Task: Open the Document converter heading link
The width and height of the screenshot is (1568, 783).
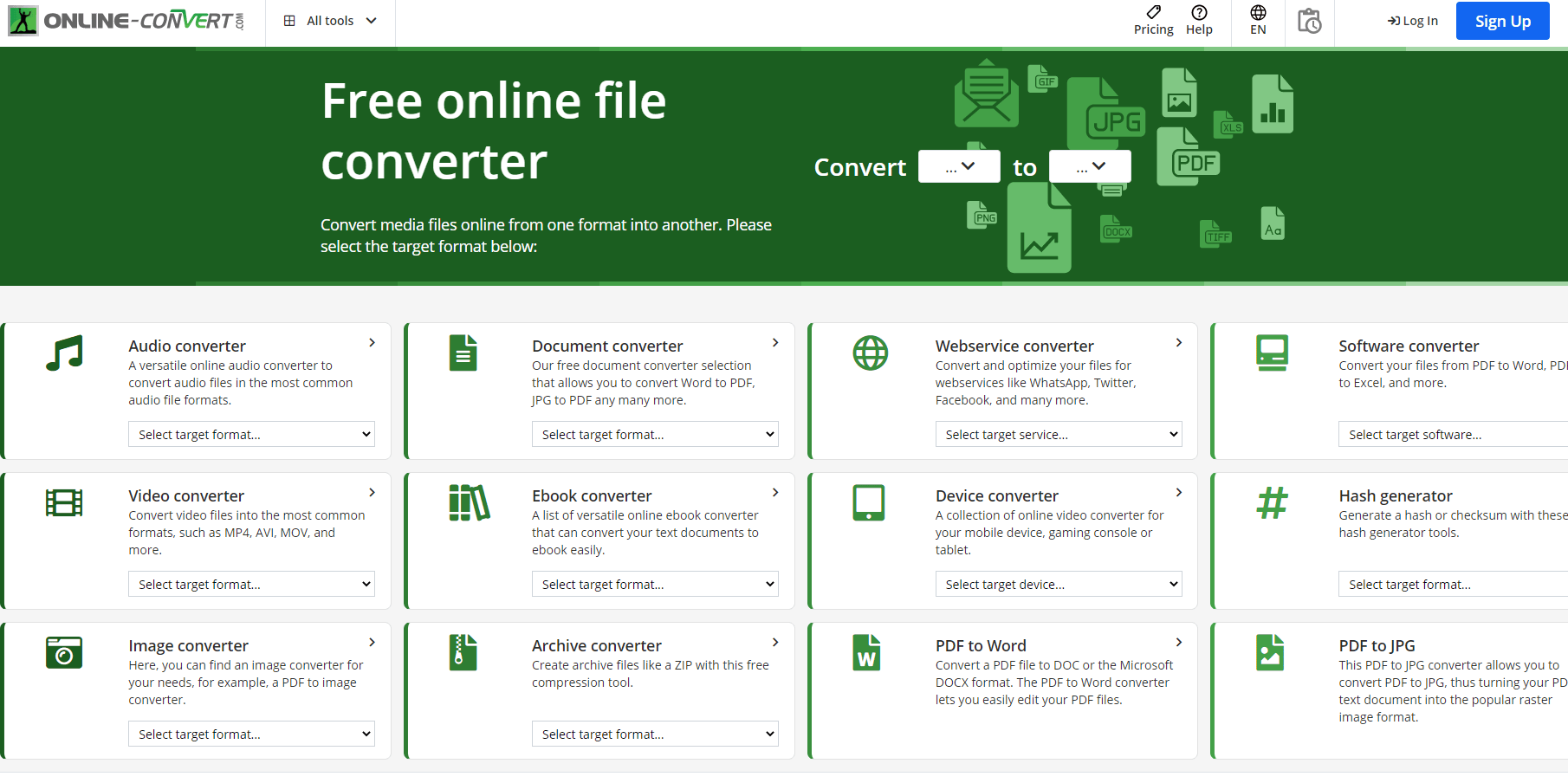Action: [607, 346]
